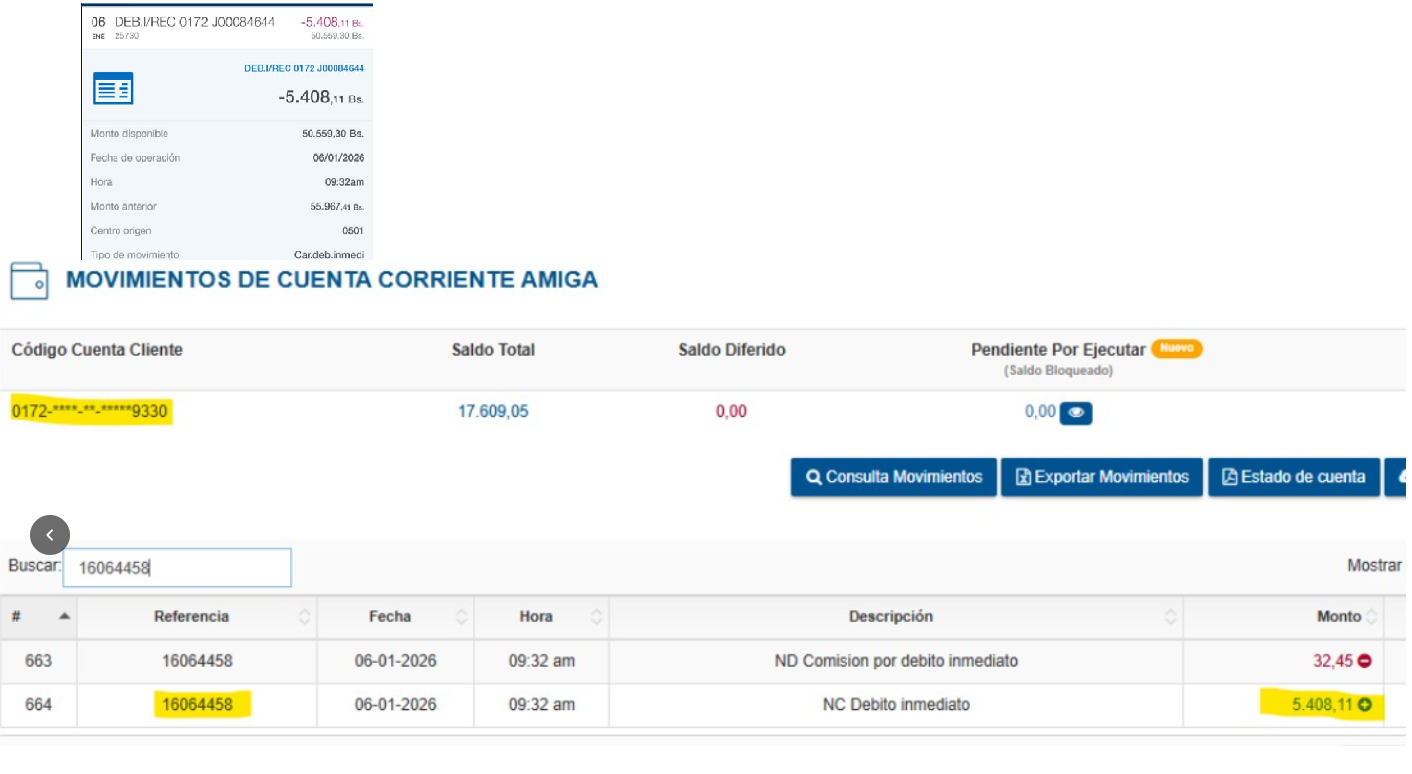
Task: Open the Estado de cuenta PDF
Action: [1293, 477]
